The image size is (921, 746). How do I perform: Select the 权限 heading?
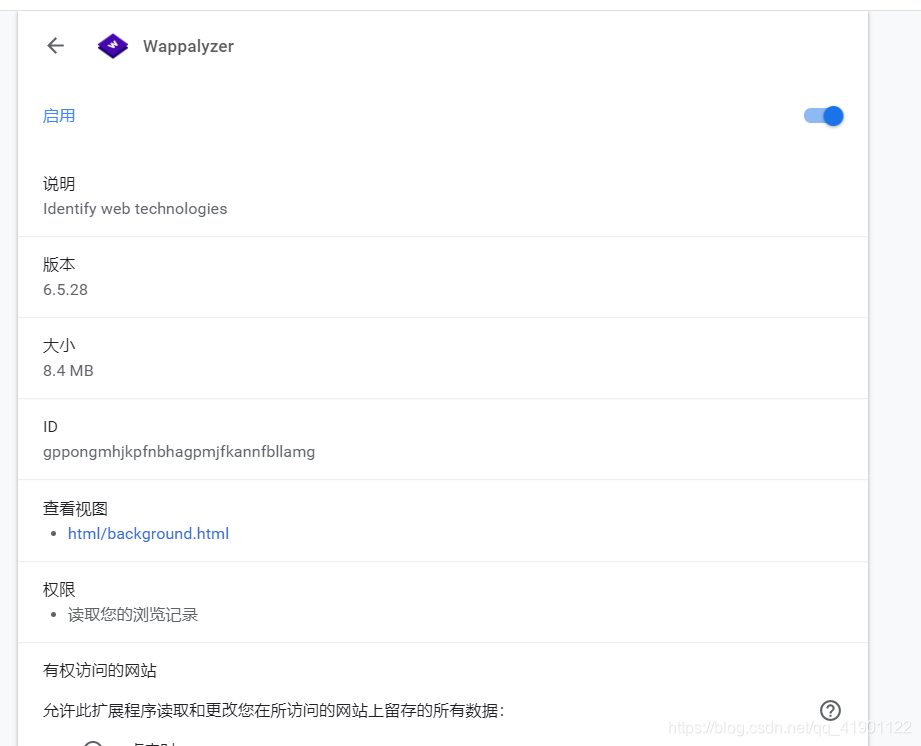click(59, 589)
